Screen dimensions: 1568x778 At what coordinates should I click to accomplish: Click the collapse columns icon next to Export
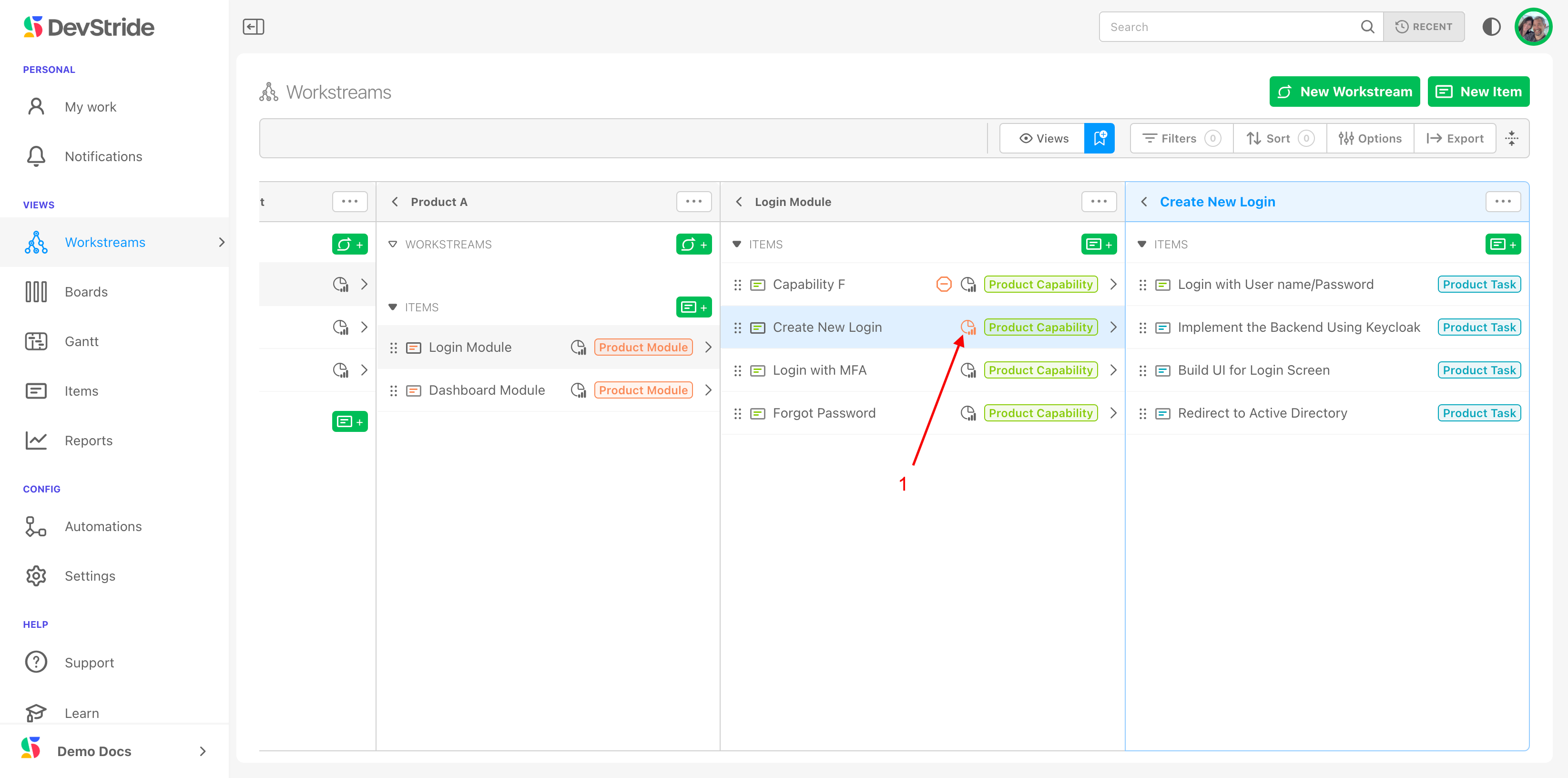(1512, 138)
